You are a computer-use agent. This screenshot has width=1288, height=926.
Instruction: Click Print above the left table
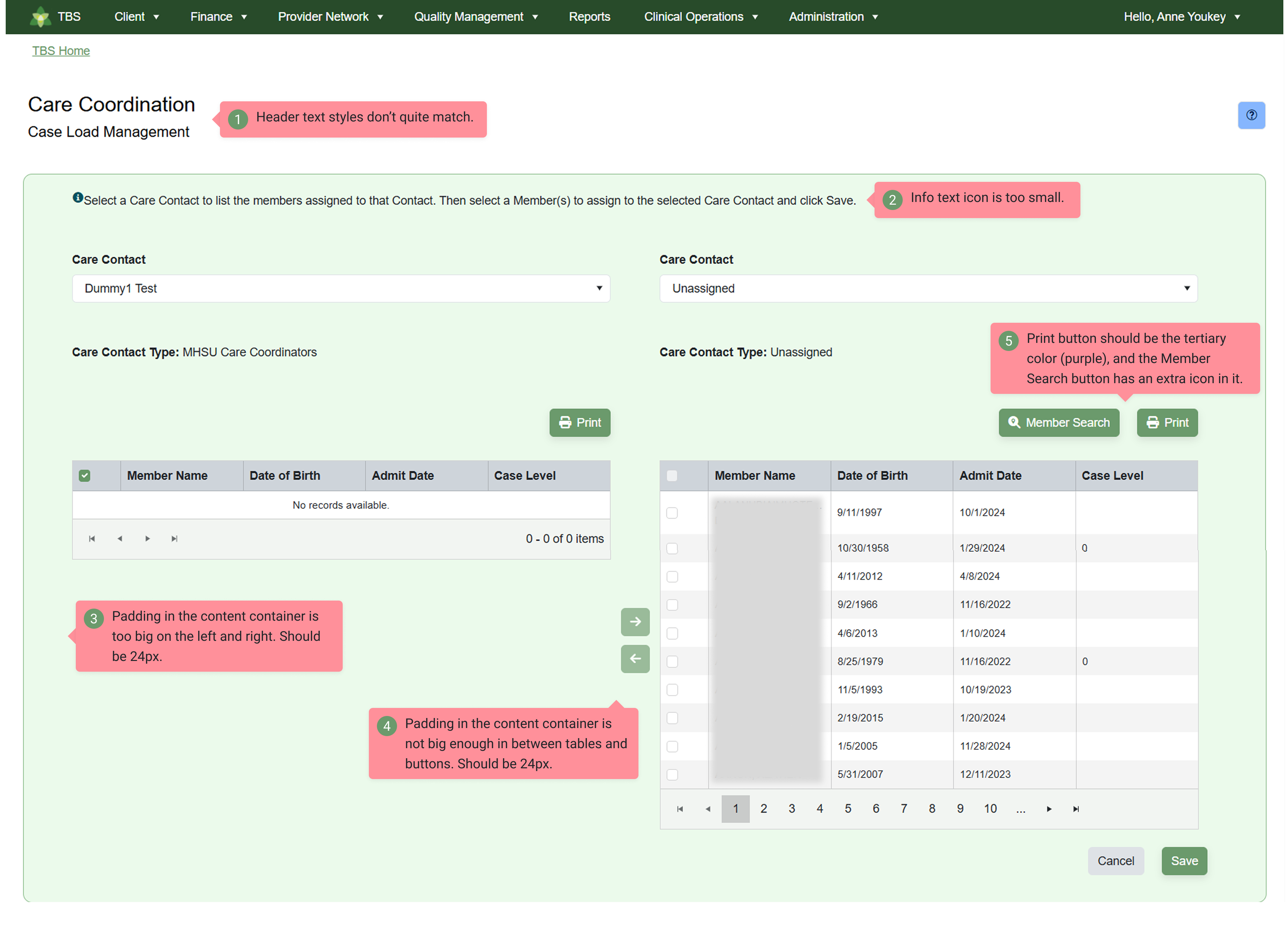coord(580,423)
